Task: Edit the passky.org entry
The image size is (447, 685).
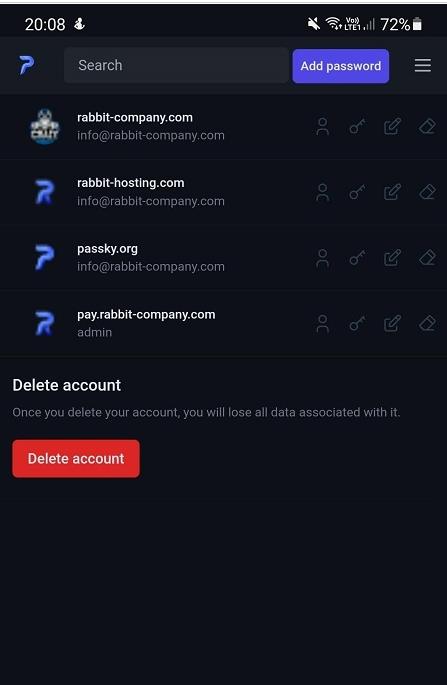Action: click(392, 258)
